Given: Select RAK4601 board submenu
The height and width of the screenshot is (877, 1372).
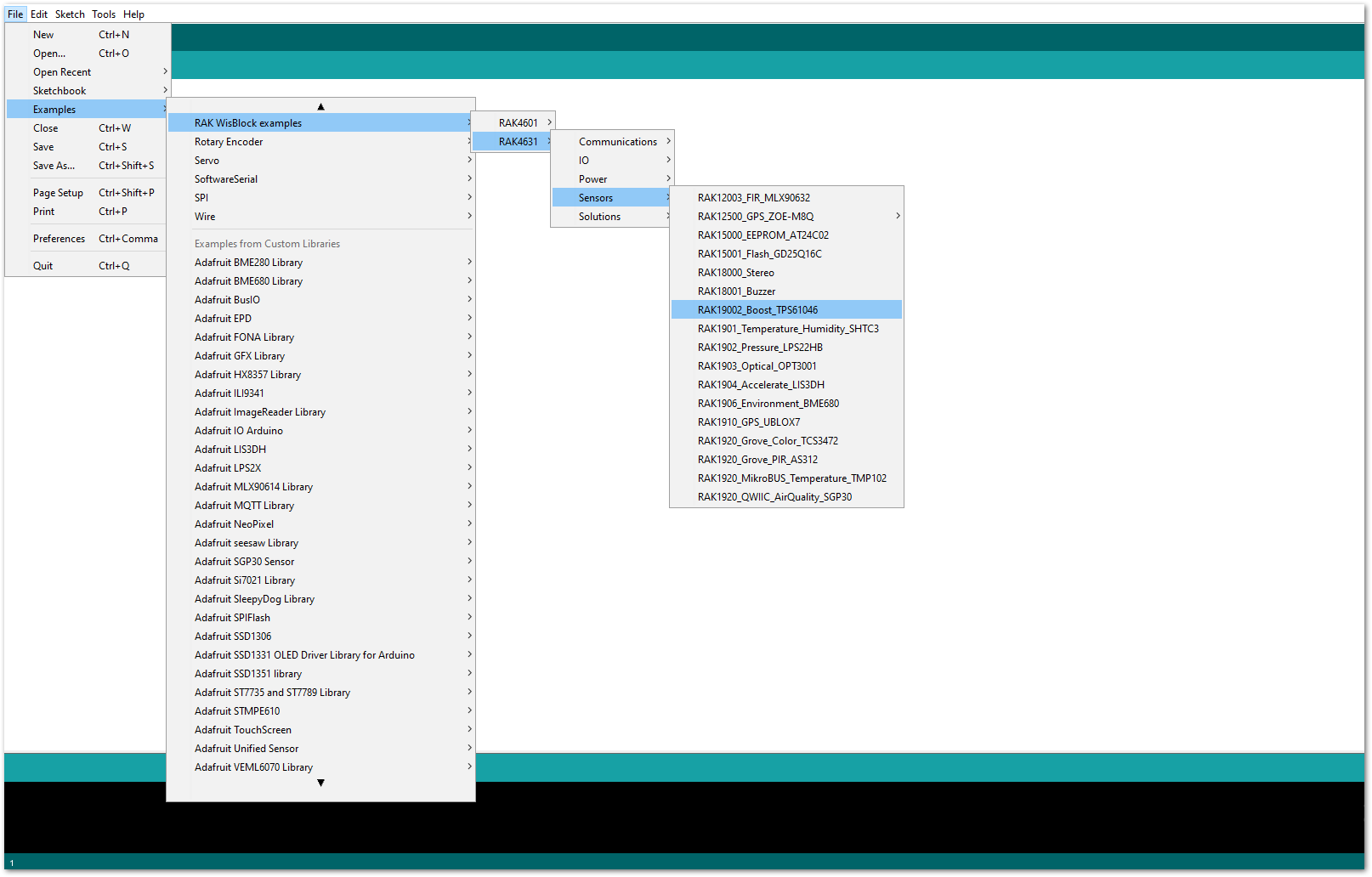Looking at the screenshot, I should coord(513,123).
